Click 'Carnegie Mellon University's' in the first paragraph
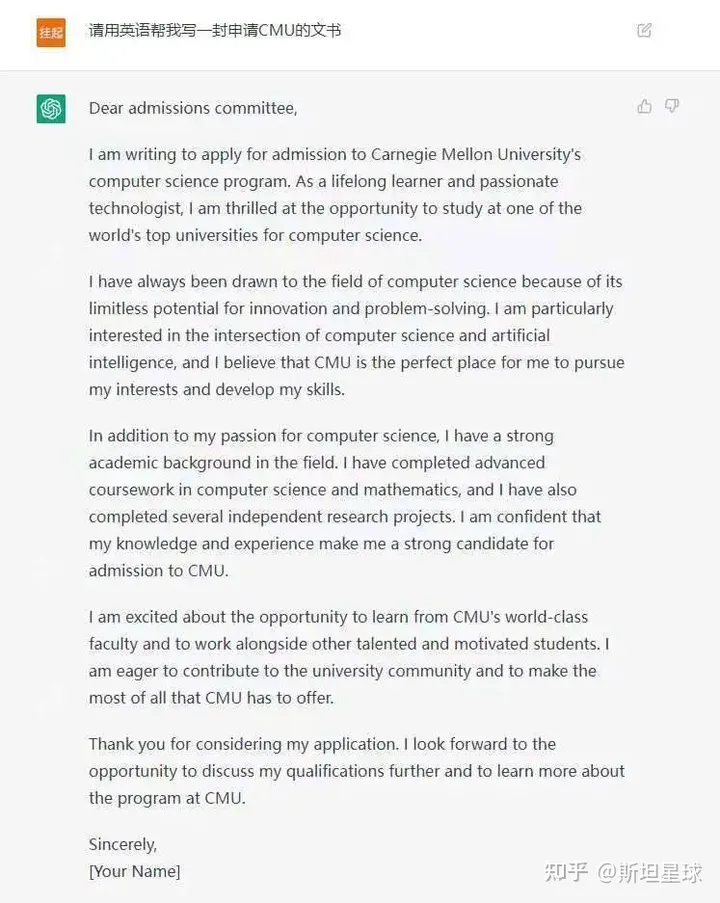Viewport: 720px width, 903px height. [476, 154]
